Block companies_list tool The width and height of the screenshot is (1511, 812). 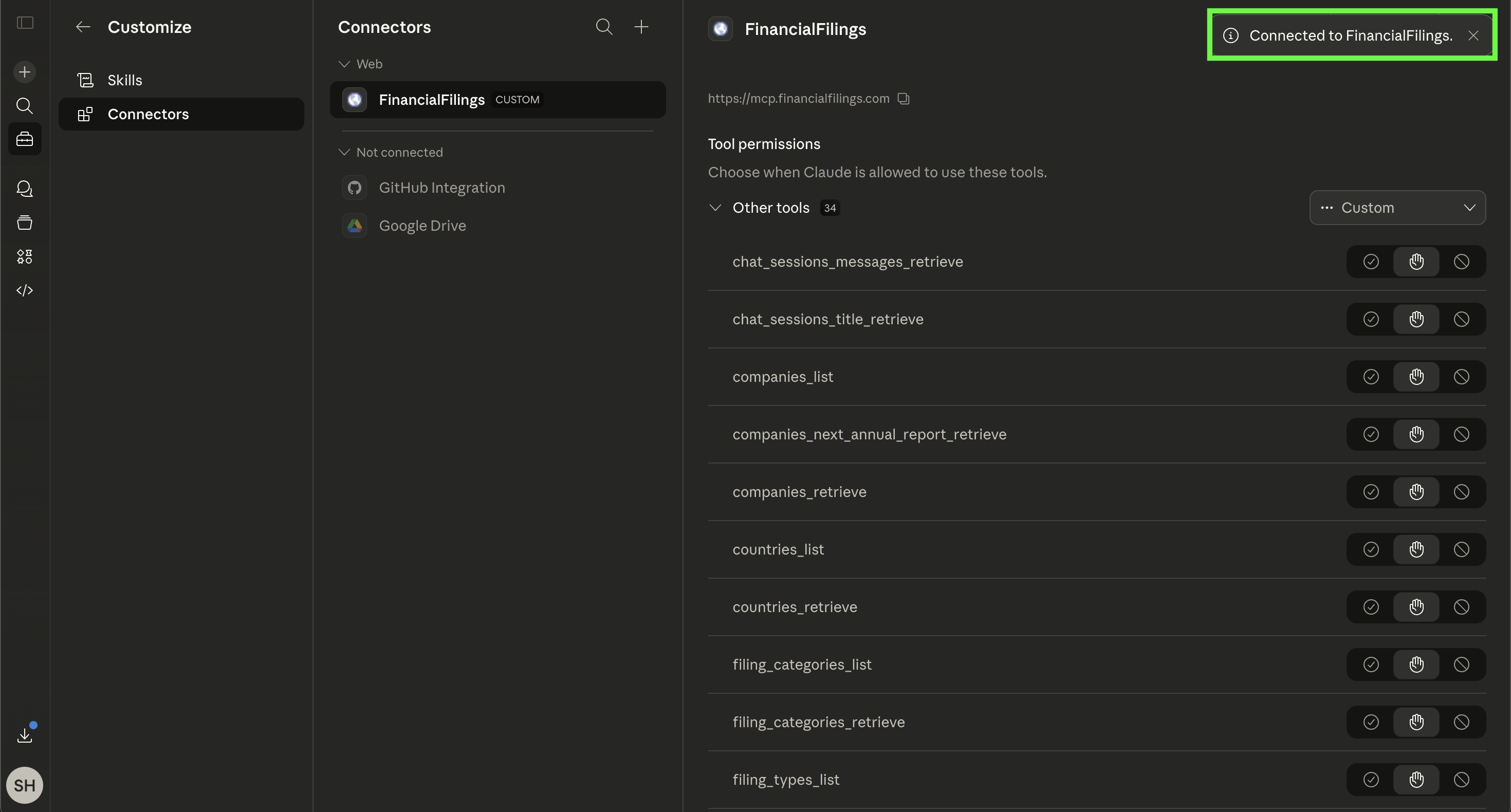pos(1462,377)
